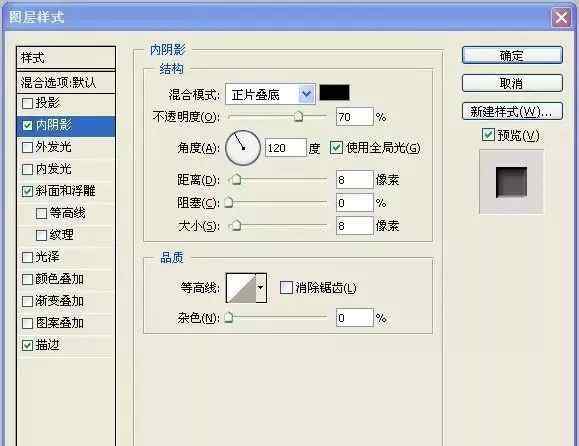The width and height of the screenshot is (579, 446).
Task: Click the 不透明度 opacity slider handle
Action: [x=298, y=117]
